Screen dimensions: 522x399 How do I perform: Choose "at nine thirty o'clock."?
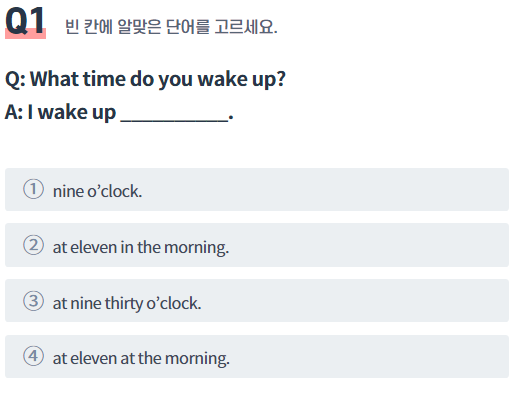(x=127, y=303)
